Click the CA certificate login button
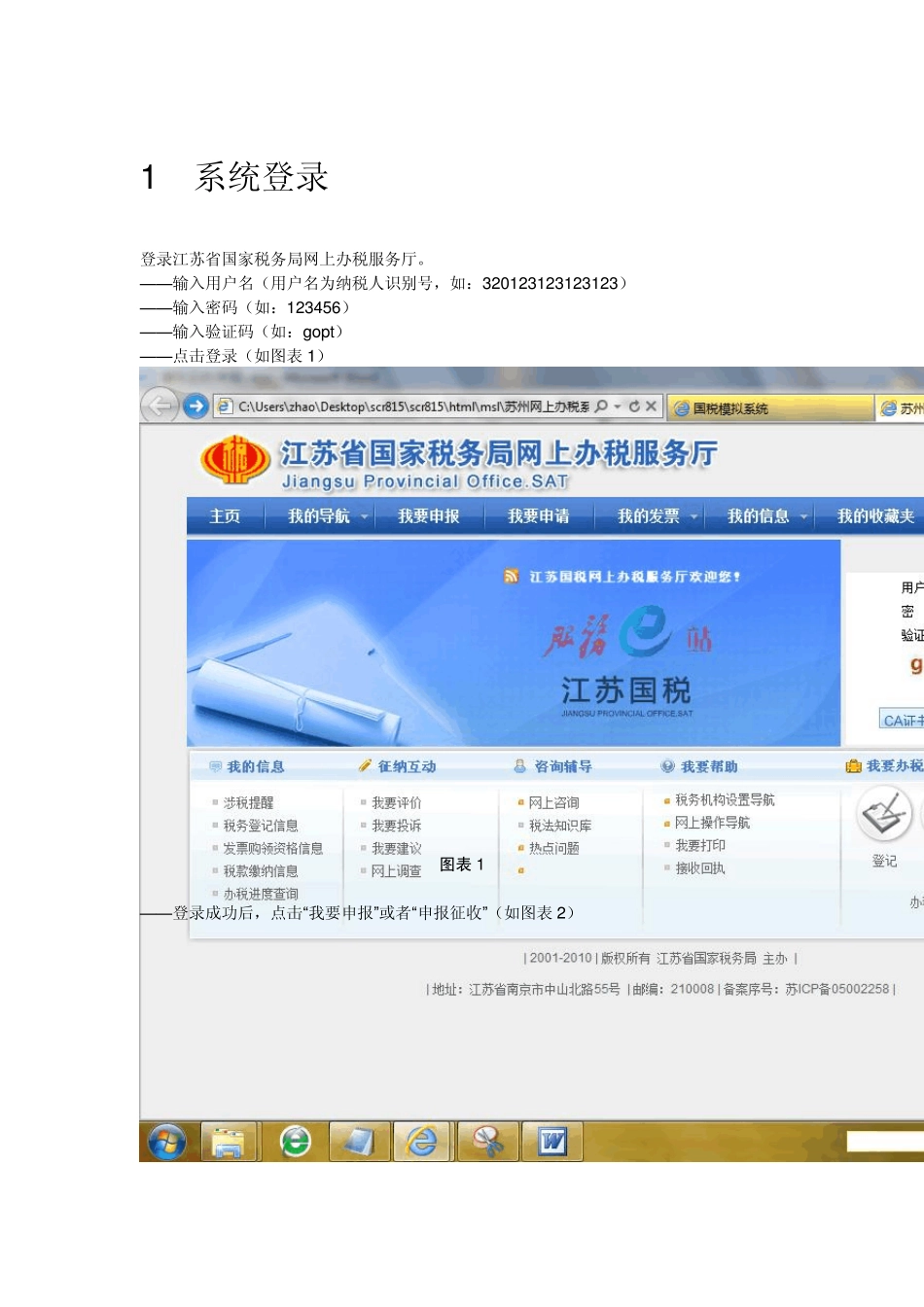The width and height of the screenshot is (924, 1307). coord(902,720)
